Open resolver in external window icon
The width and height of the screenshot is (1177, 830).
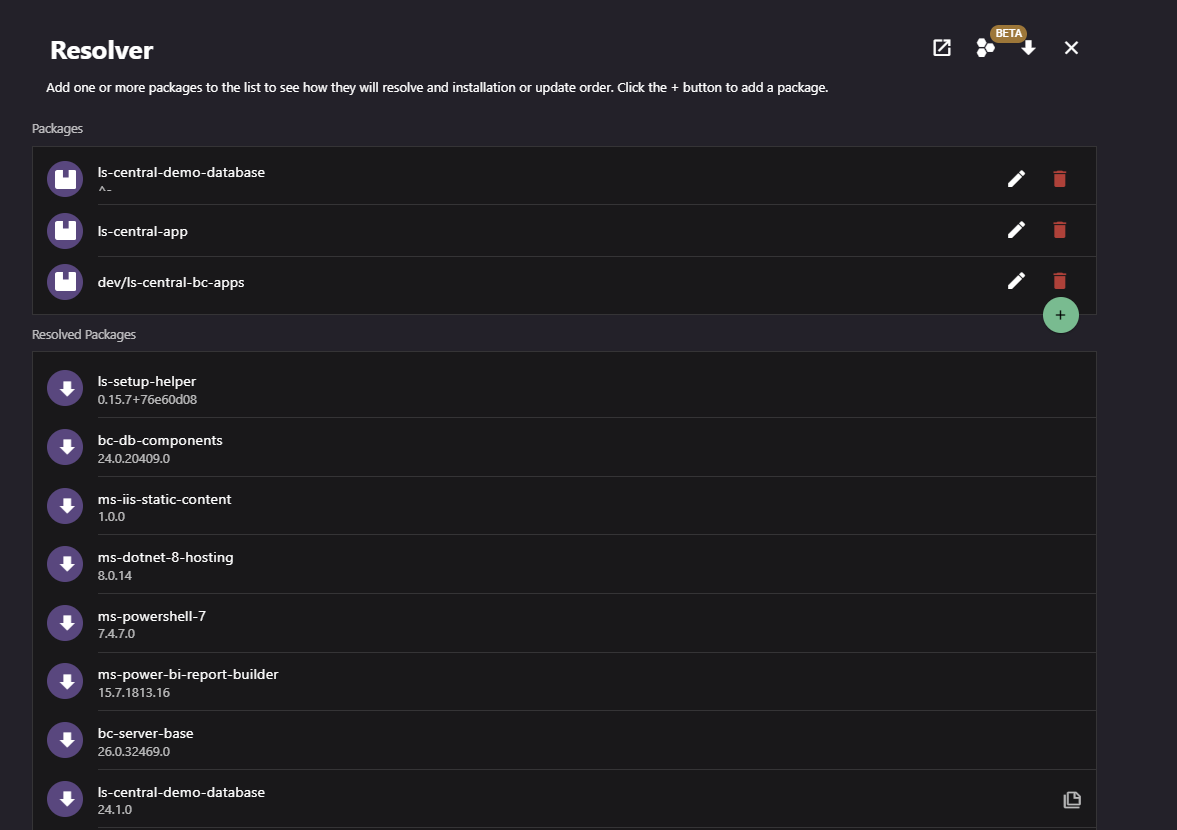[x=941, y=48]
